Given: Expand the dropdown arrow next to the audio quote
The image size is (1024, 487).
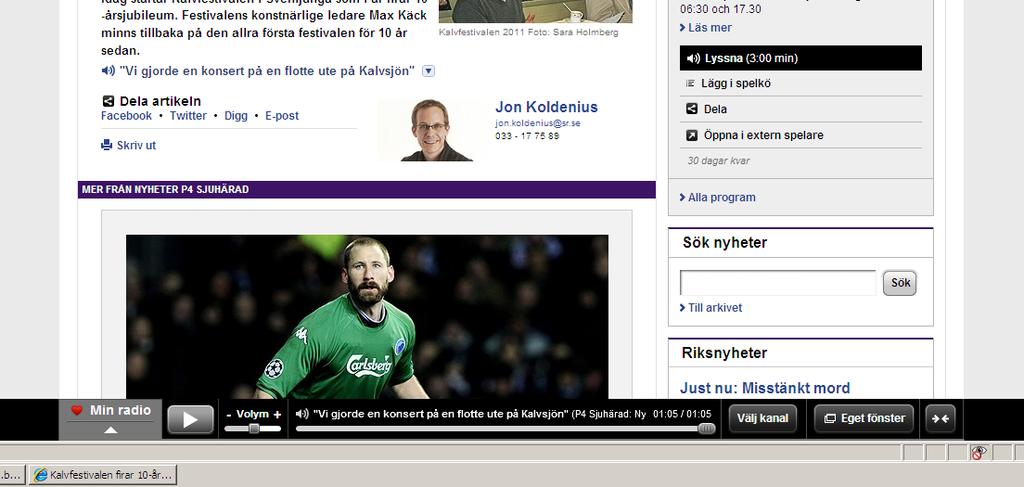Looking at the screenshot, I should (x=428, y=71).
